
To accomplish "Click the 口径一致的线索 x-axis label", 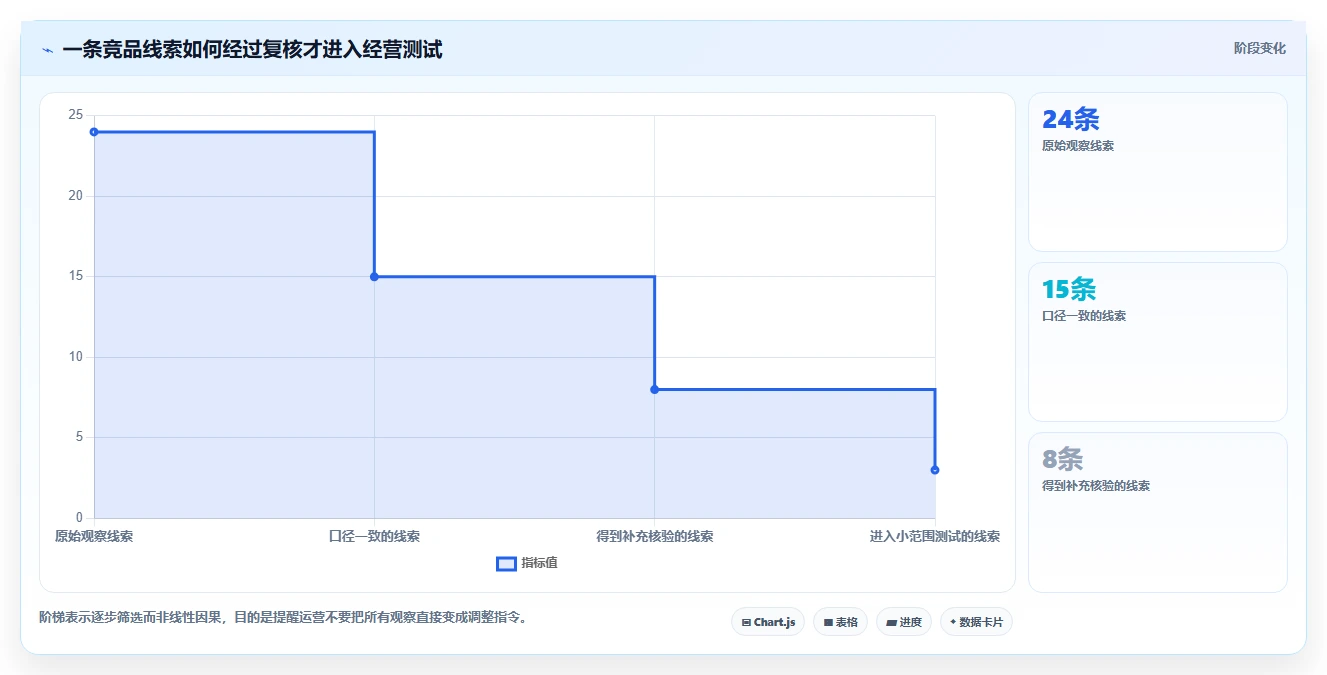I will 374,536.
